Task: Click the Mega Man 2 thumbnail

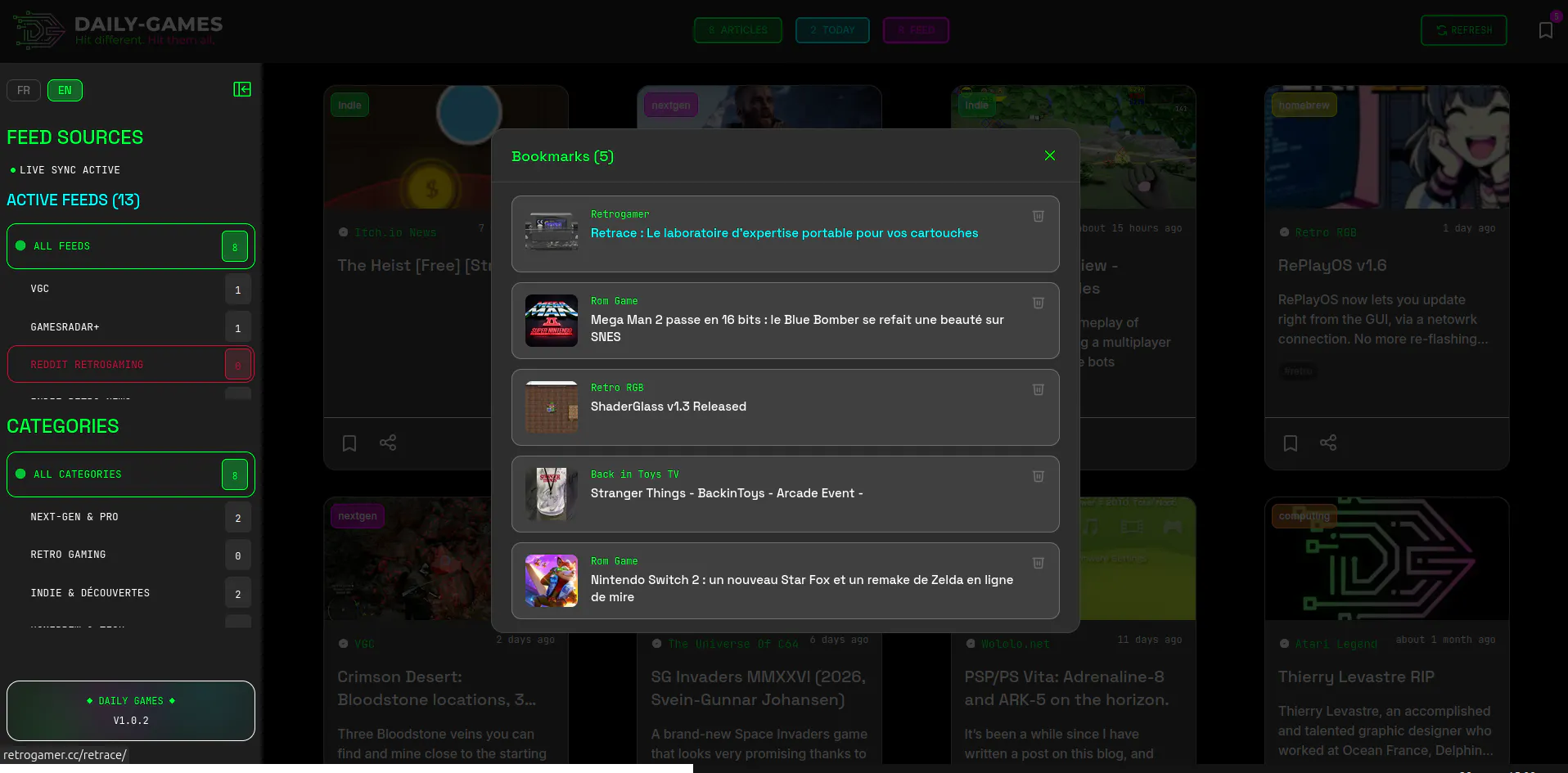Action: click(552, 321)
